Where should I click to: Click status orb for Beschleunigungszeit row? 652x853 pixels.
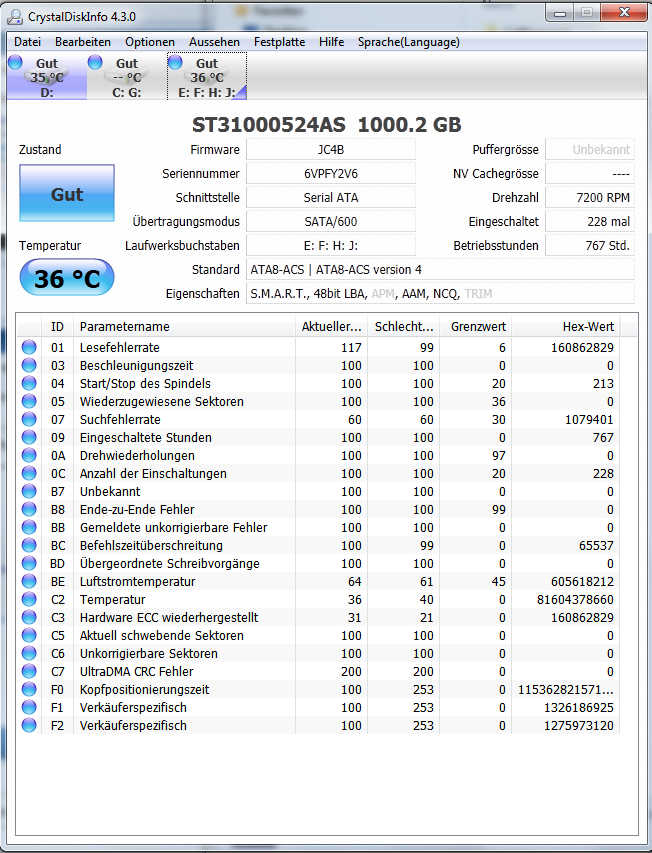[x=29, y=365]
